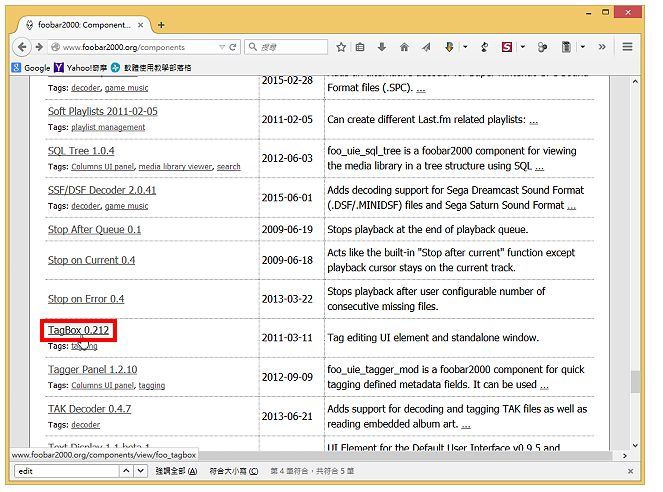Open Stop on Current 0.4 link
The height and width of the screenshot is (492, 663).
[91, 260]
